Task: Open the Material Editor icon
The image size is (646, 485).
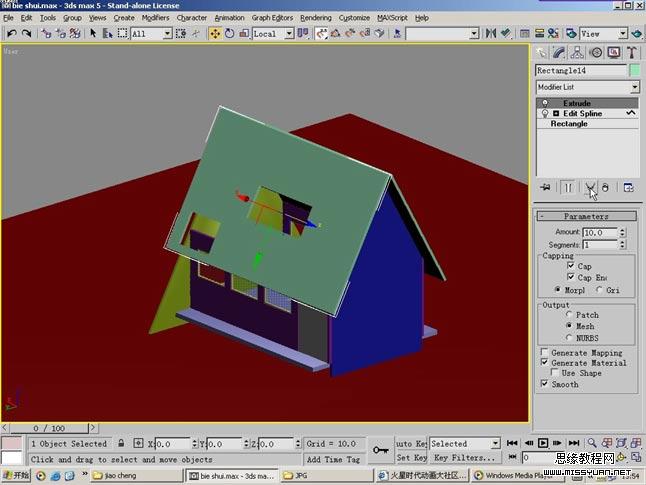Action: (x=553, y=33)
